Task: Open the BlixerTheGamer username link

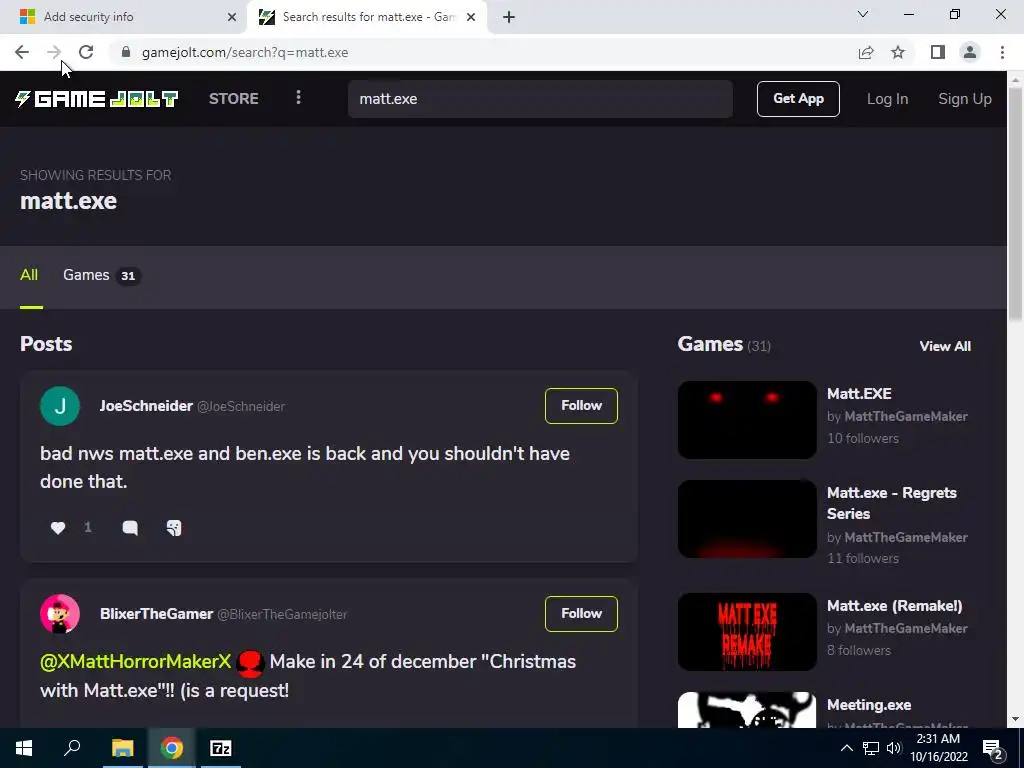Action: coord(157,614)
